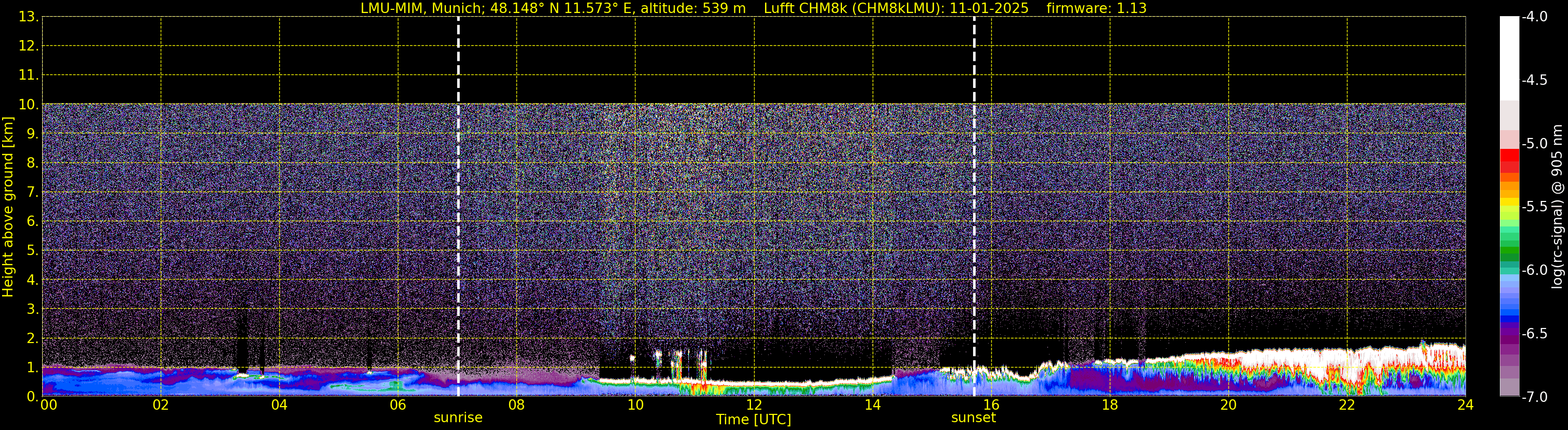Click the 2. height axis tick label
Image resolution: width=1568 pixels, height=430 pixels.
[32, 339]
